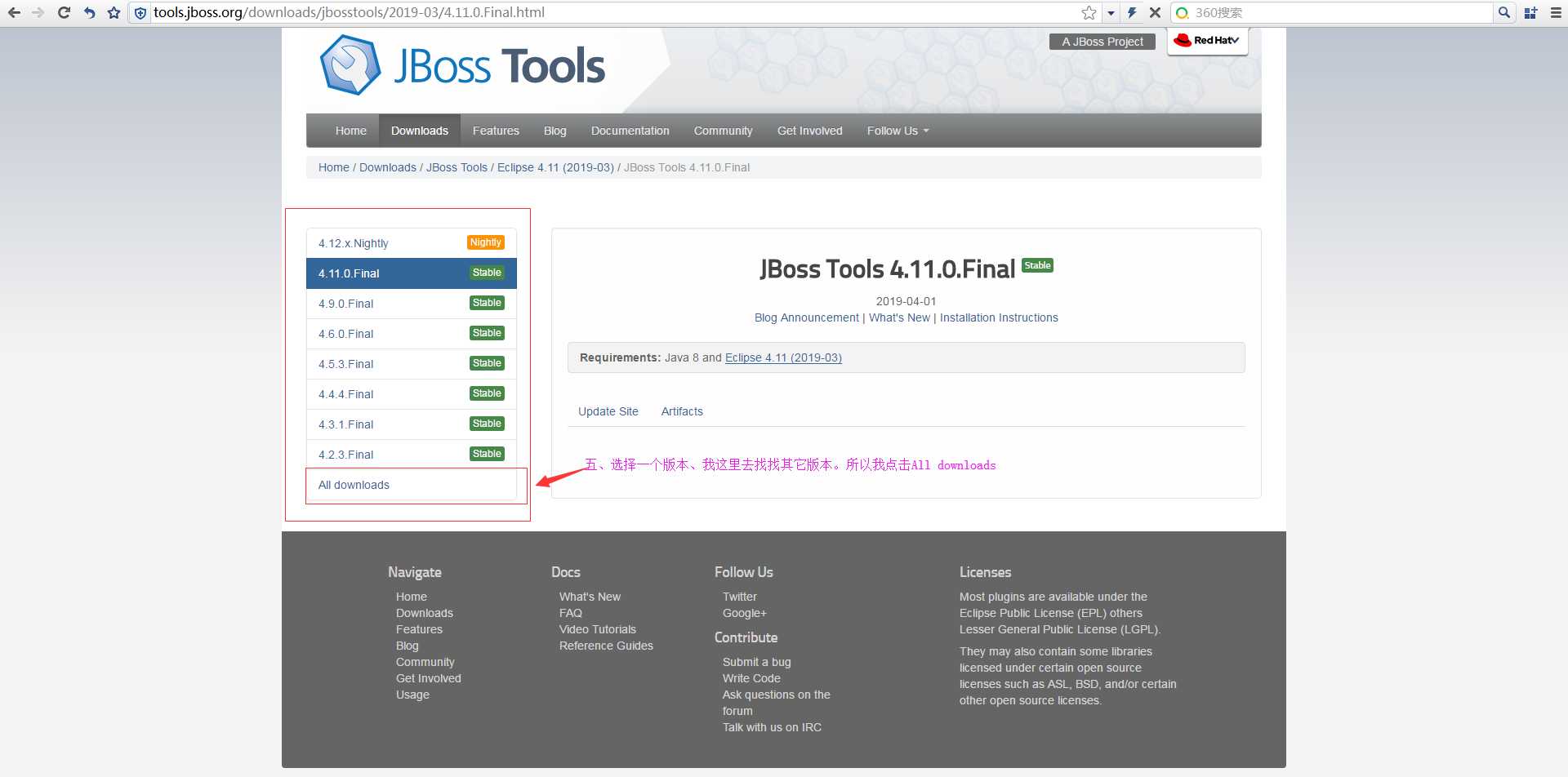Open the Get Involved nav menu item
The width and height of the screenshot is (1568, 777).
(x=810, y=131)
